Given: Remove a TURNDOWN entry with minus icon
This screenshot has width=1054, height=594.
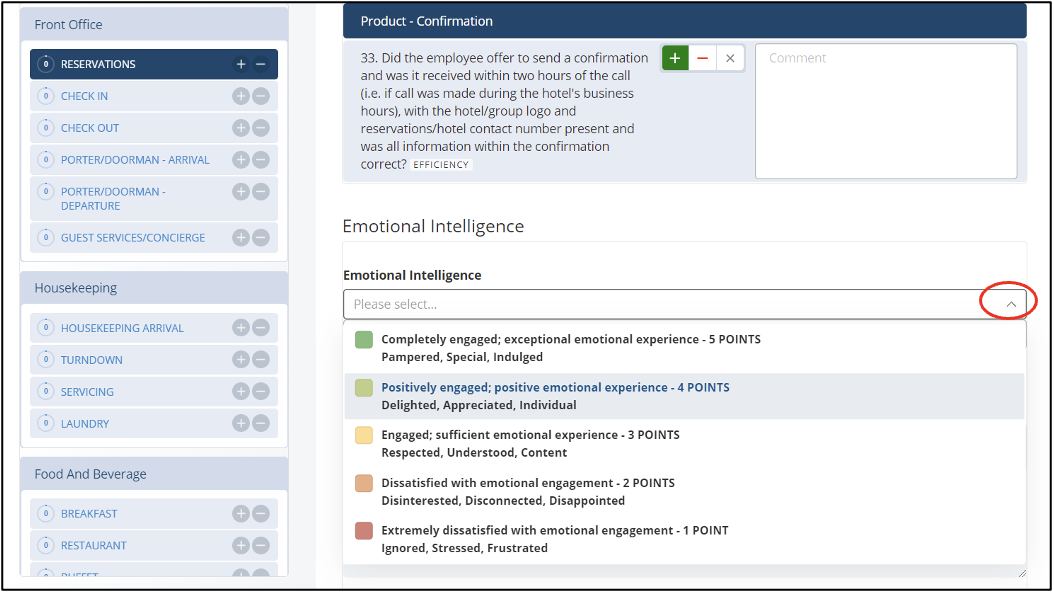Looking at the screenshot, I should [260, 360].
